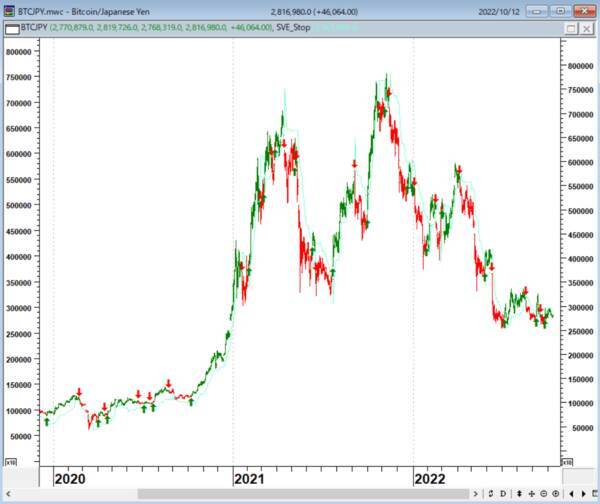Click the 800000 label on left price axis
Image resolution: width=600 pixels, height=504 pixels.
pos(19,52)
